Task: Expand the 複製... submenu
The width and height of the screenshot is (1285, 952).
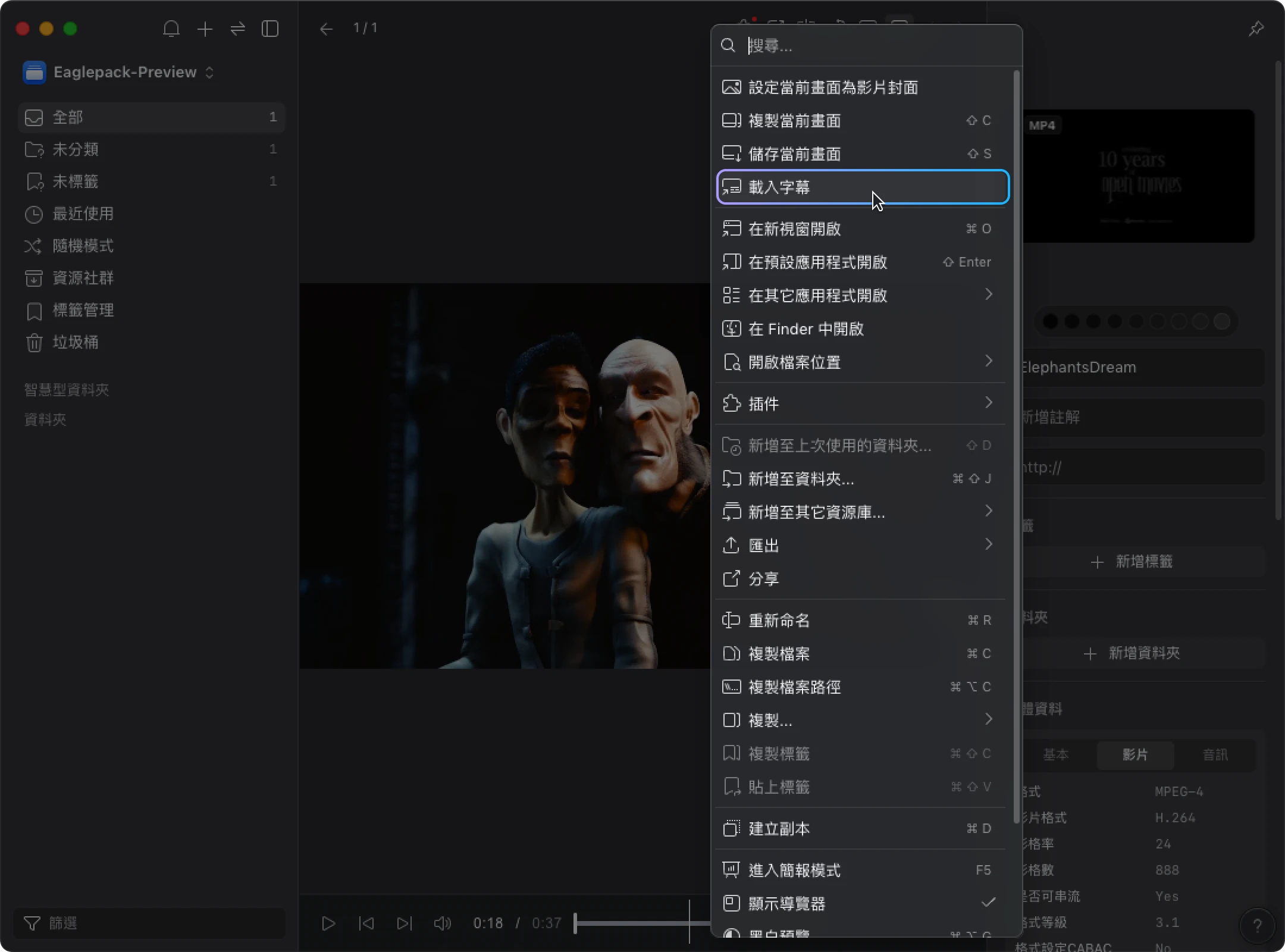Action: click(x=863, y=721)
